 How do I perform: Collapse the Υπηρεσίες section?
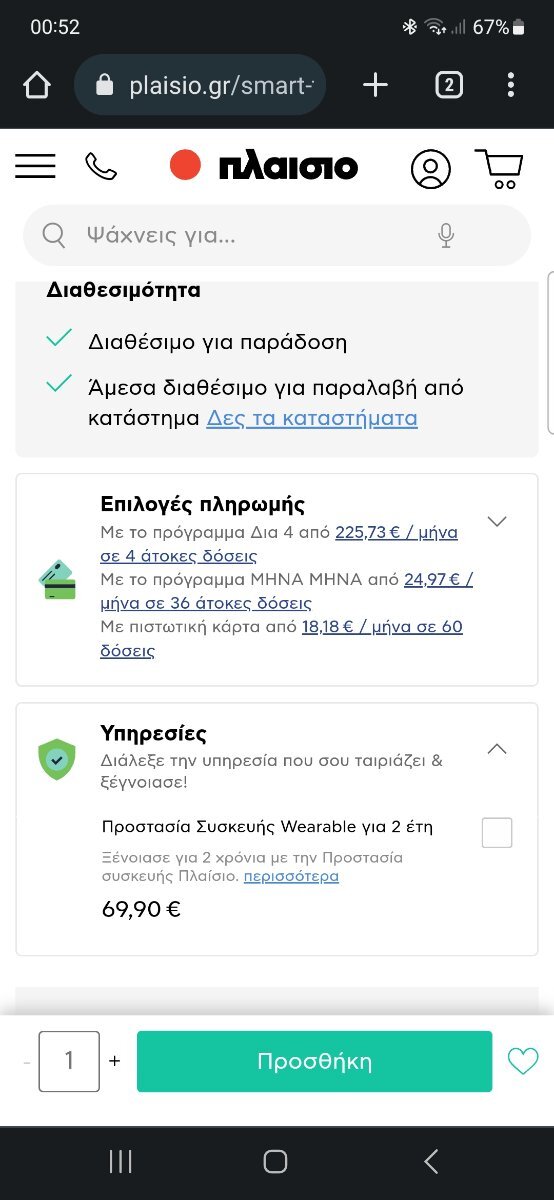496,749
